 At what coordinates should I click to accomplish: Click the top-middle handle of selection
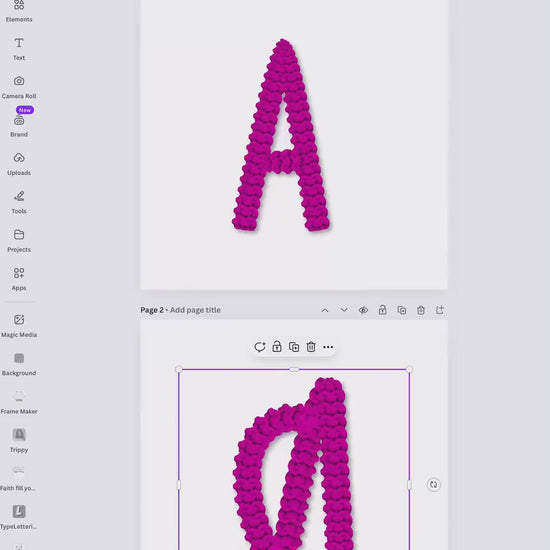click(294, 369)
